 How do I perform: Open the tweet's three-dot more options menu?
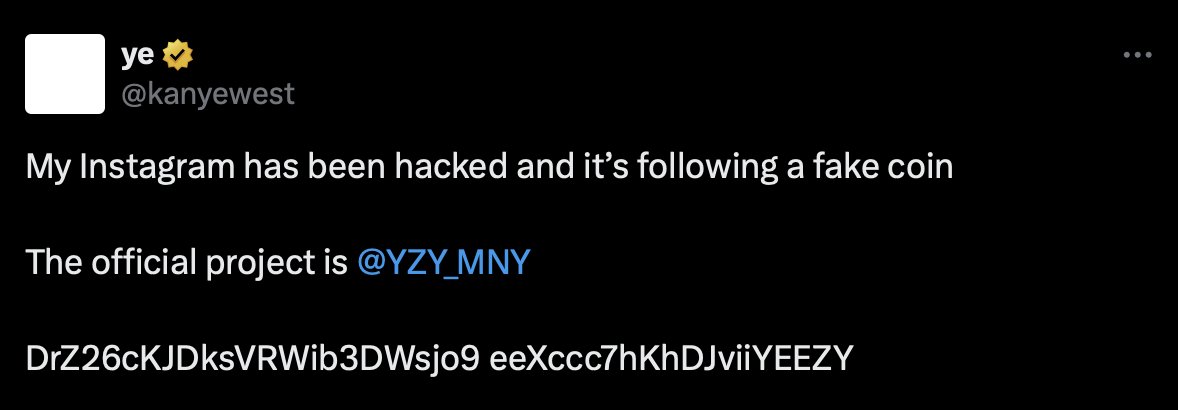tap(1137, 55)
